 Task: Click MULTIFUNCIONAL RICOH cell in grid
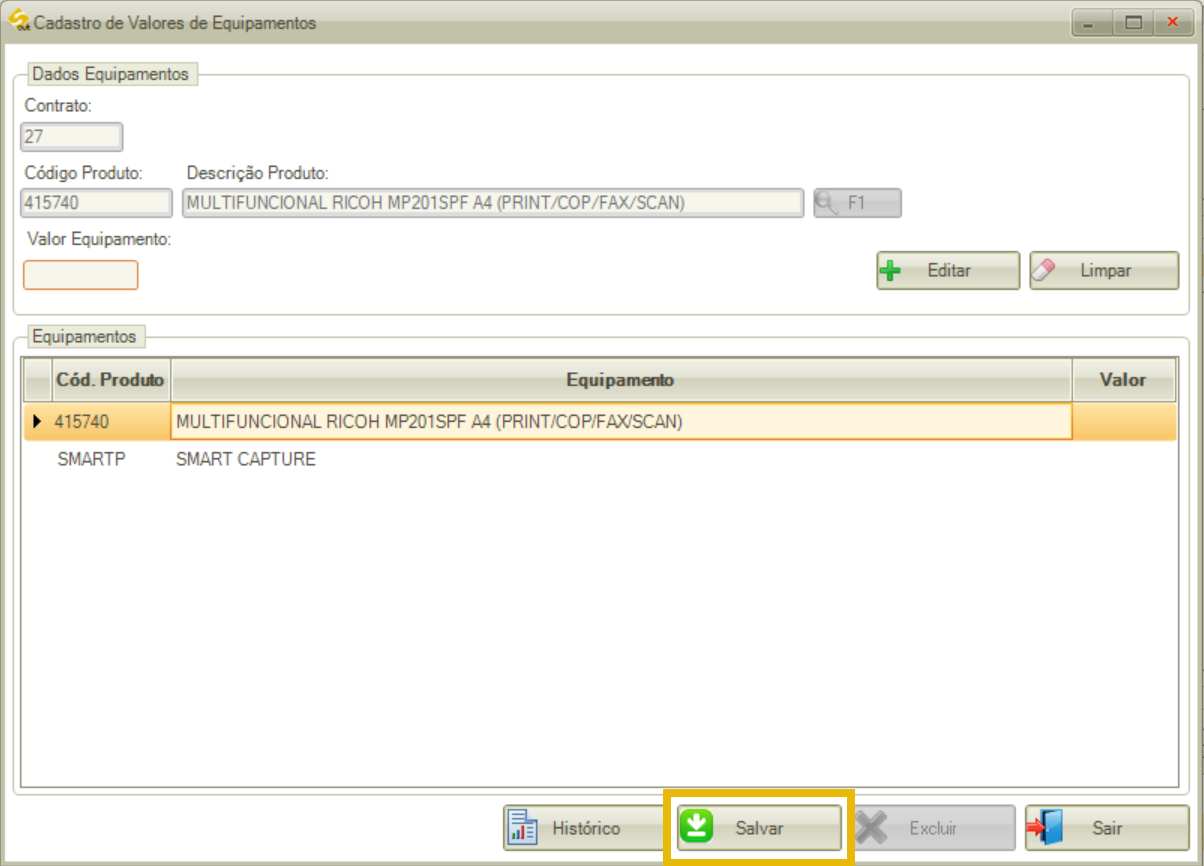click(621, 422)
